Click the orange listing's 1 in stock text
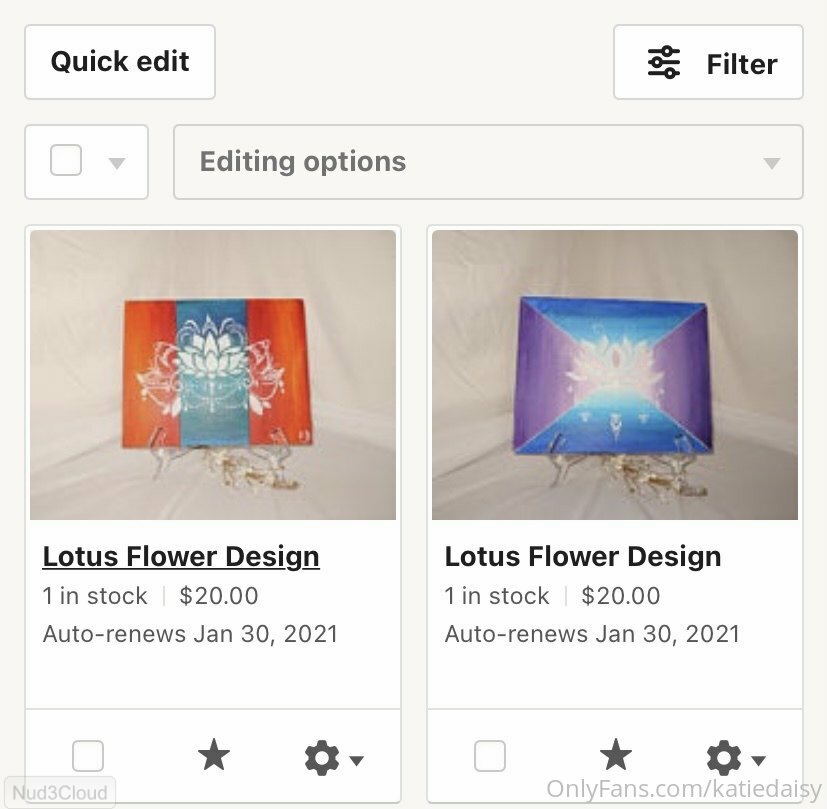Image resolution: width=827 pixels, height=809 pixels. point(95,596)
